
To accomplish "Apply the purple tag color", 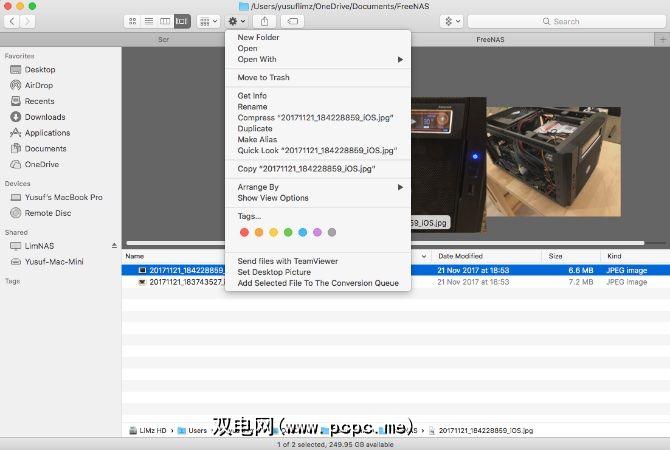I will coord(317,232).
